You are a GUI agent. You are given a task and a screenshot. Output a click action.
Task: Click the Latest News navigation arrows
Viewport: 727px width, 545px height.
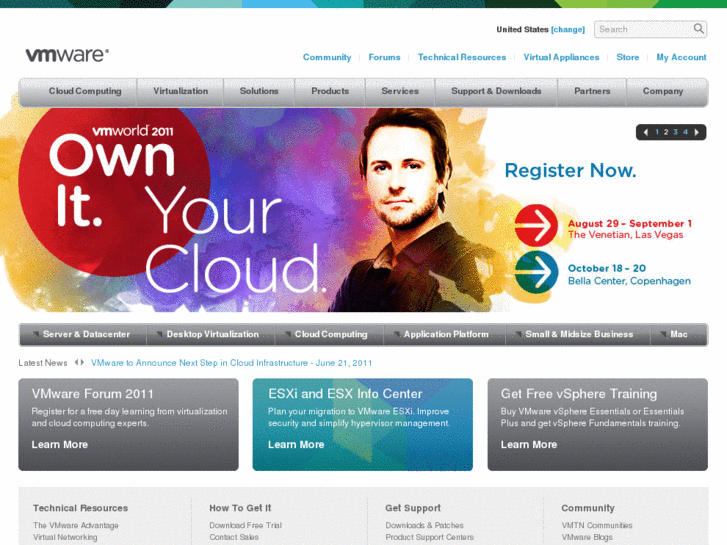[x=79, y=362]
